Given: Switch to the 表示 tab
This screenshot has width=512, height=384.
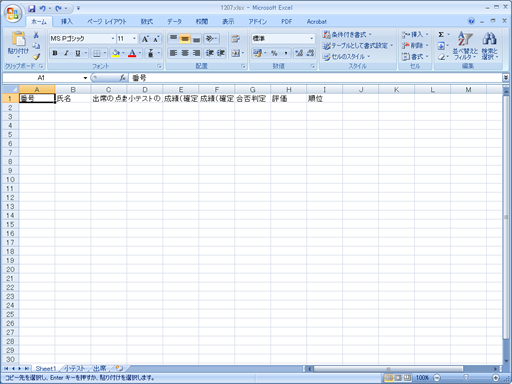Looking at the screenshot, I should click(228, 22).
